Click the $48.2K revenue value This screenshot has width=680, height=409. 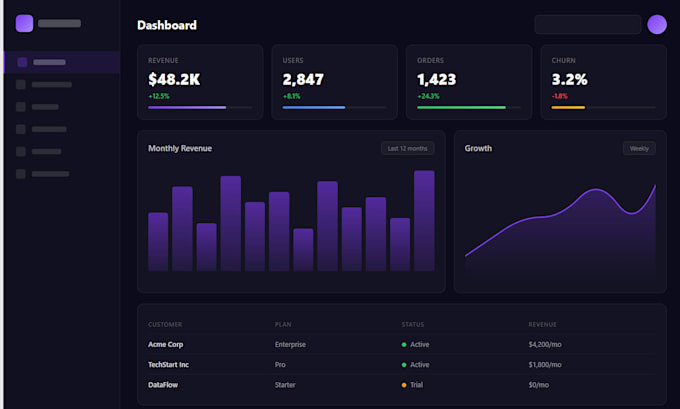[x=174, y=79]
